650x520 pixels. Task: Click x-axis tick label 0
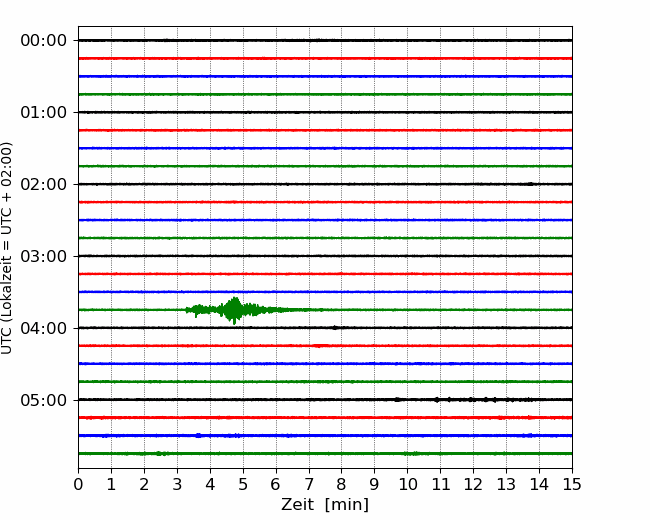point(78,484)
